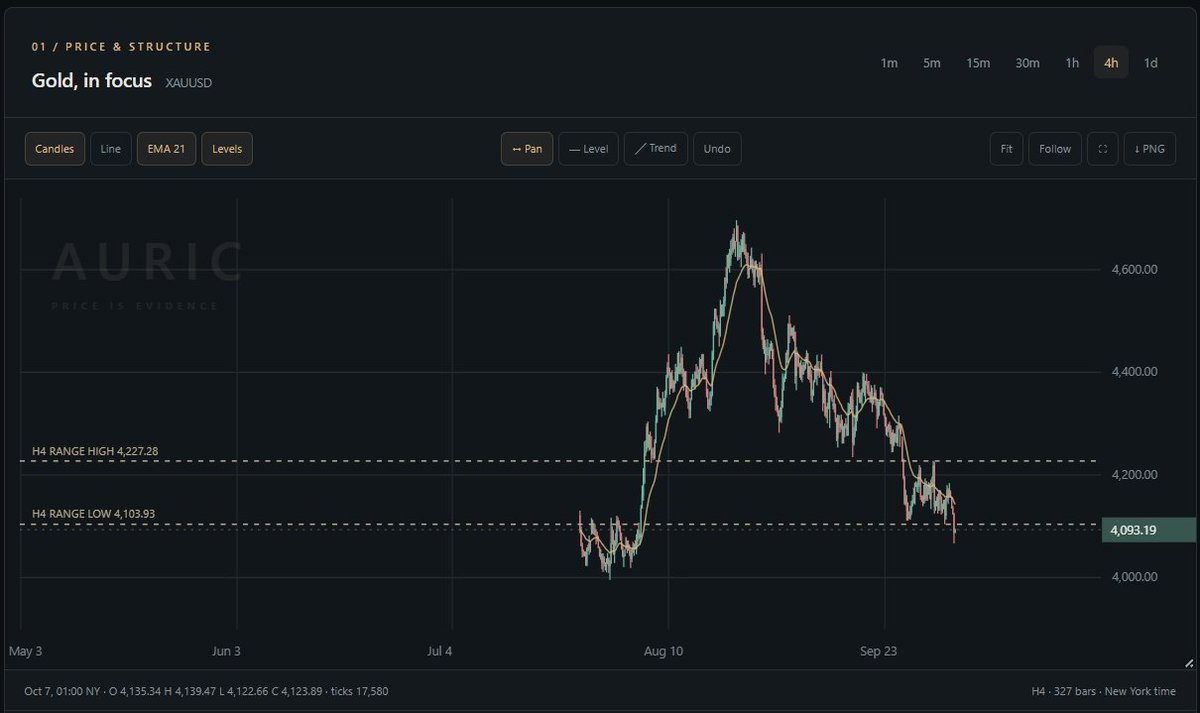
Task: Select the Trend line drawing tool
Action: (656, 149)
